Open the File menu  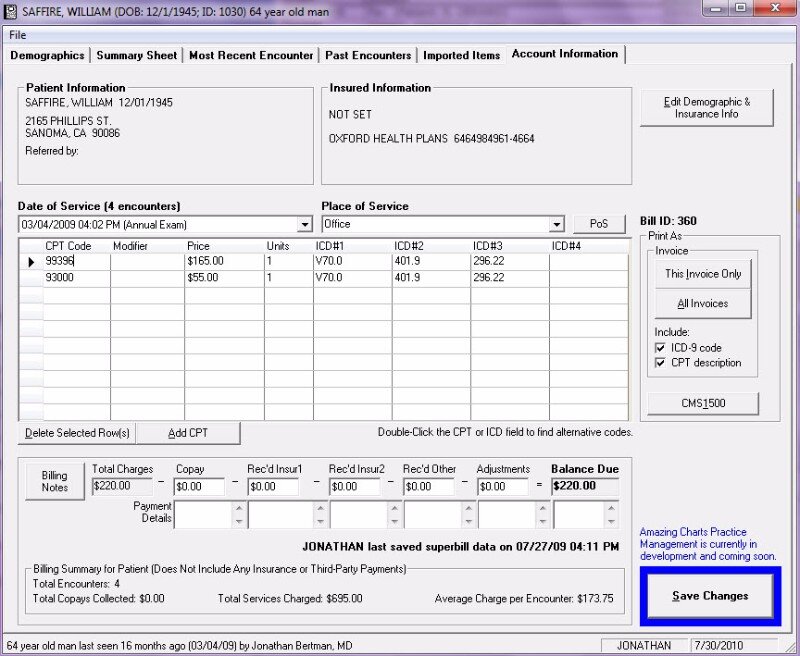[x=17, y=35]
